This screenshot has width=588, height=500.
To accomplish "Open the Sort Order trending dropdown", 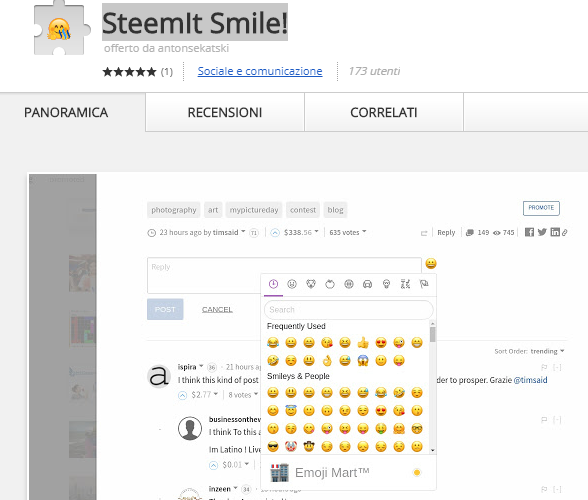I will click(x=548, y=351).
